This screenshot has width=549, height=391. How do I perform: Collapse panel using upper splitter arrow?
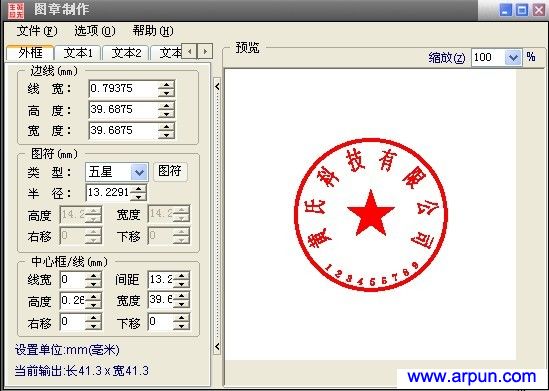[217, 86]
